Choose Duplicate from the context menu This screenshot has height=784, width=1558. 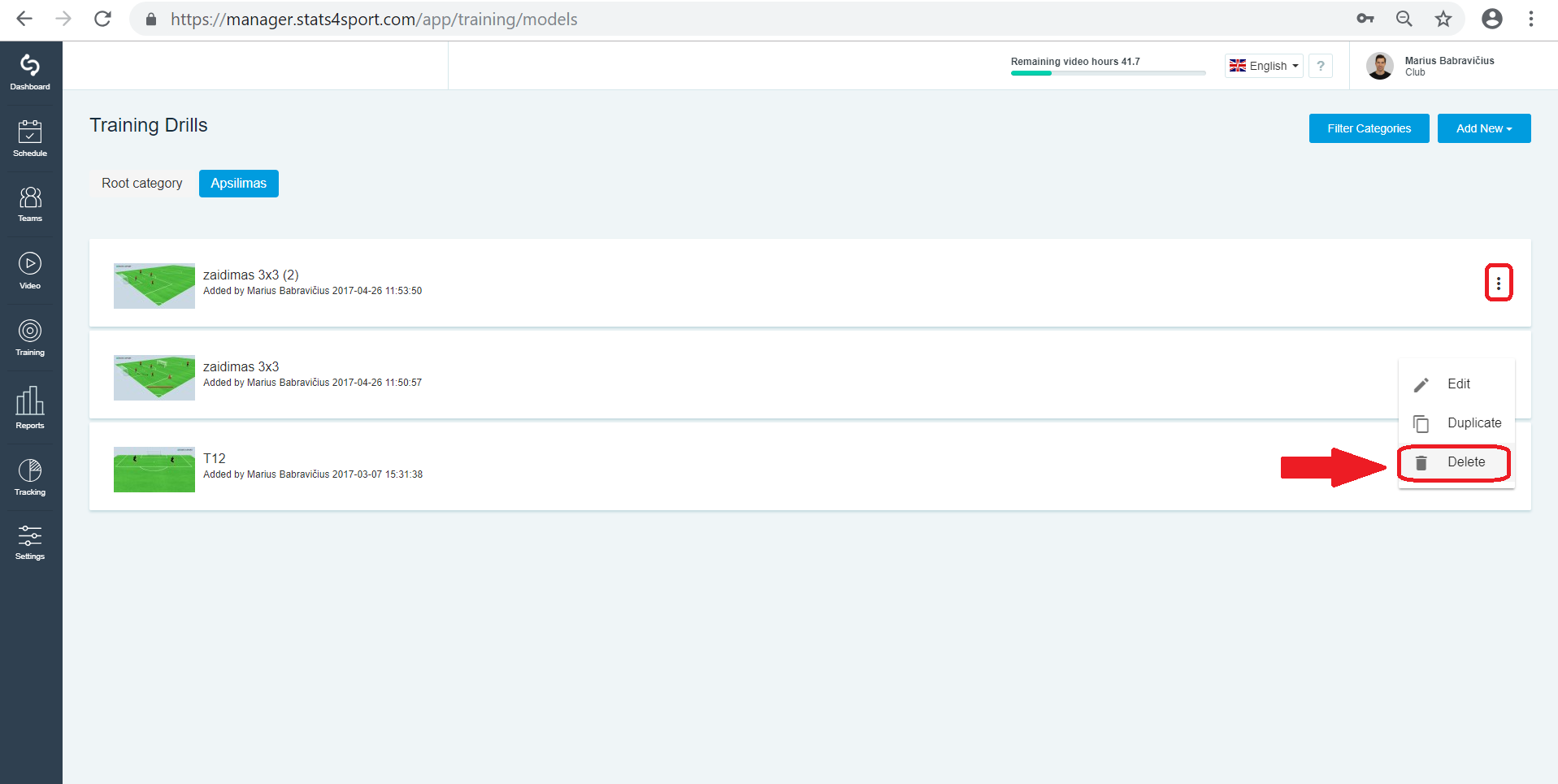click(x=1456, y=423)
